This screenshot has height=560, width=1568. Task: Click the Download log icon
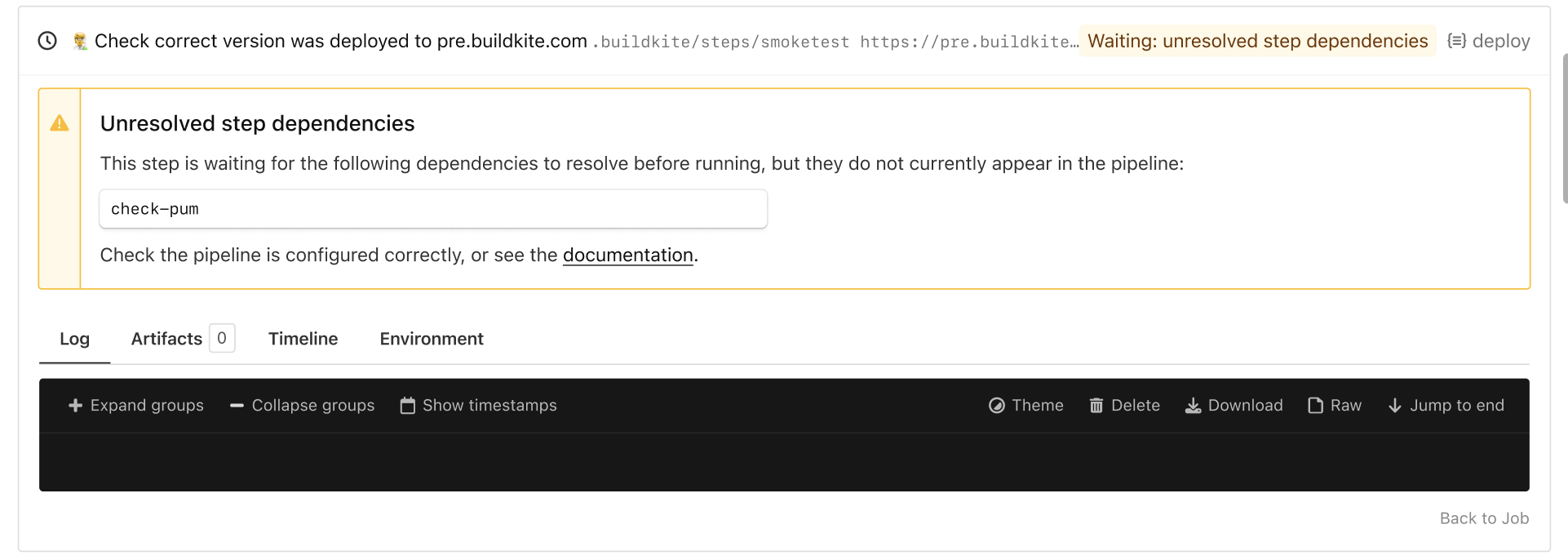pos(1193,406)
